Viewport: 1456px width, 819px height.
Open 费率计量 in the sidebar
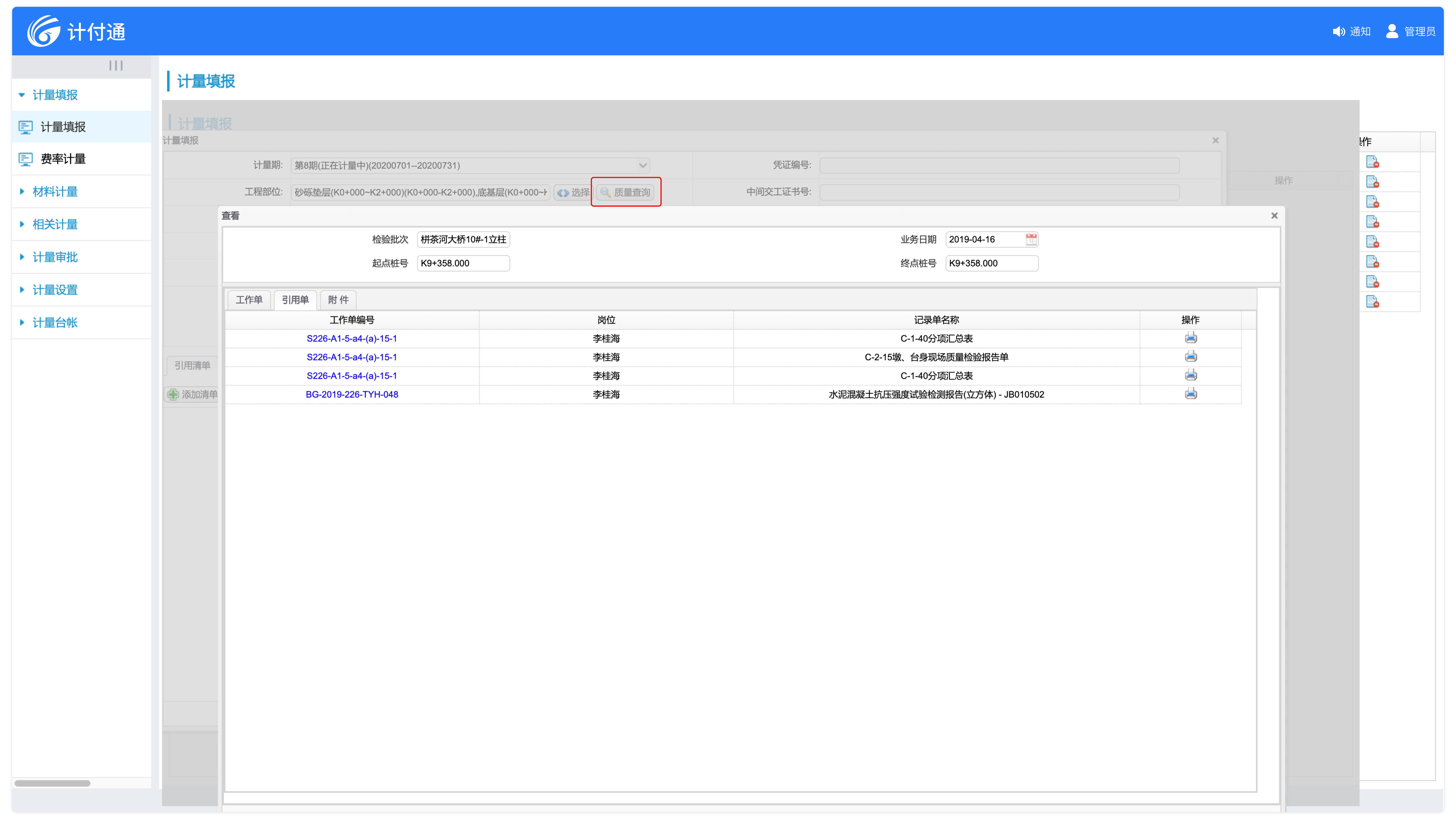click(x=63, y=159)
